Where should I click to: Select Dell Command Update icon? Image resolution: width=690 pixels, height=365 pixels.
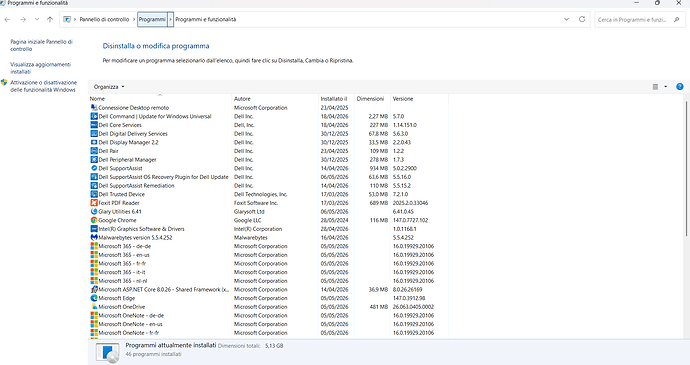tap(94, 116)
